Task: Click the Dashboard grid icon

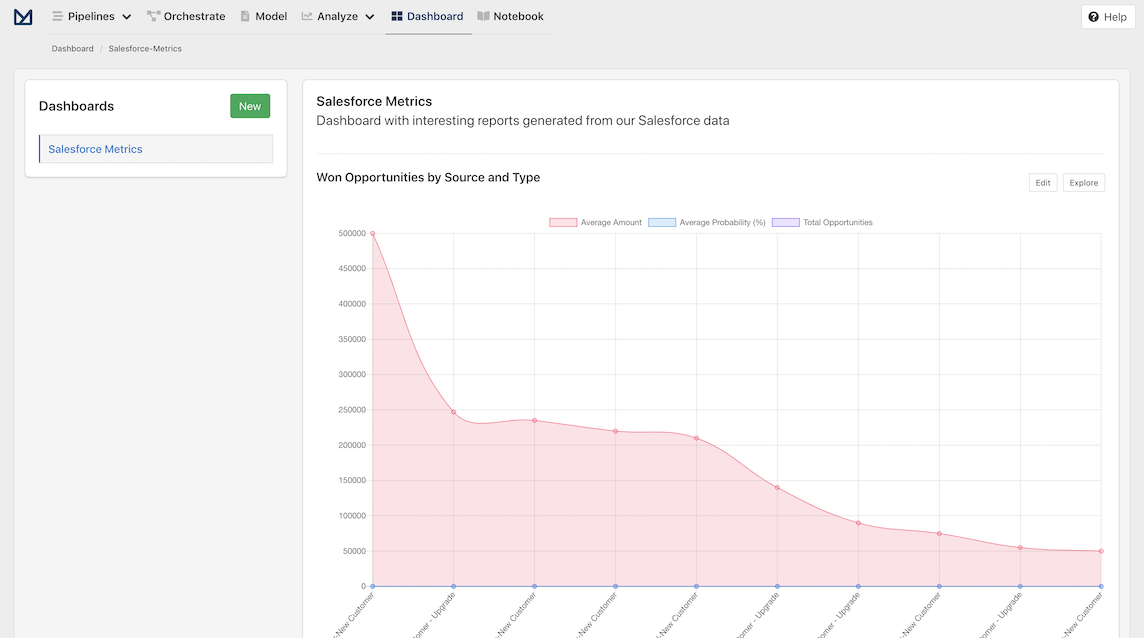Action: 397,16
